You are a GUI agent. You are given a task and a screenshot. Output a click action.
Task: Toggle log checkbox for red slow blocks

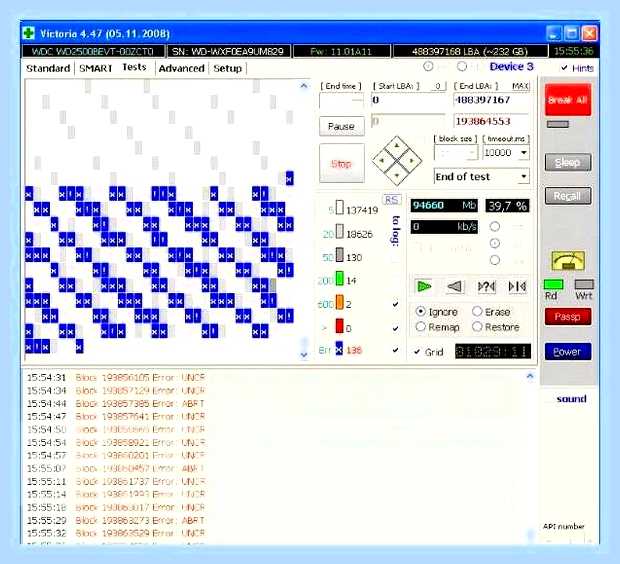point(395,328)
